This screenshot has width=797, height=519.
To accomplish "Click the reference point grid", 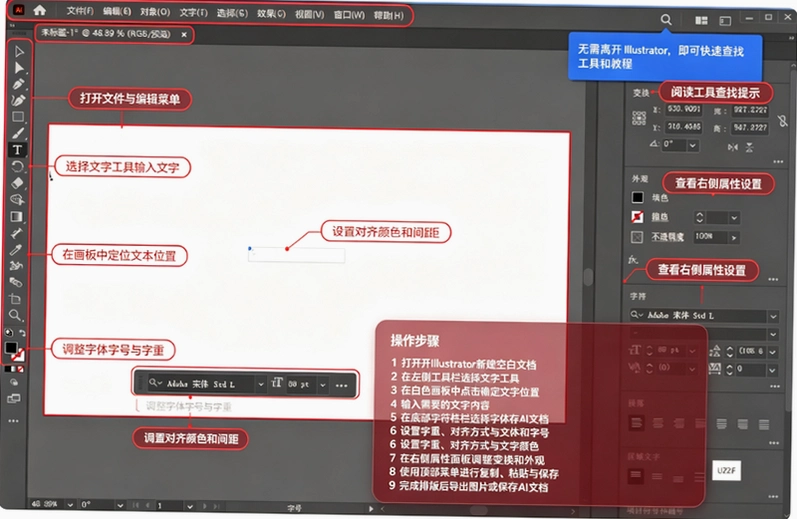I will click(639, 118).
